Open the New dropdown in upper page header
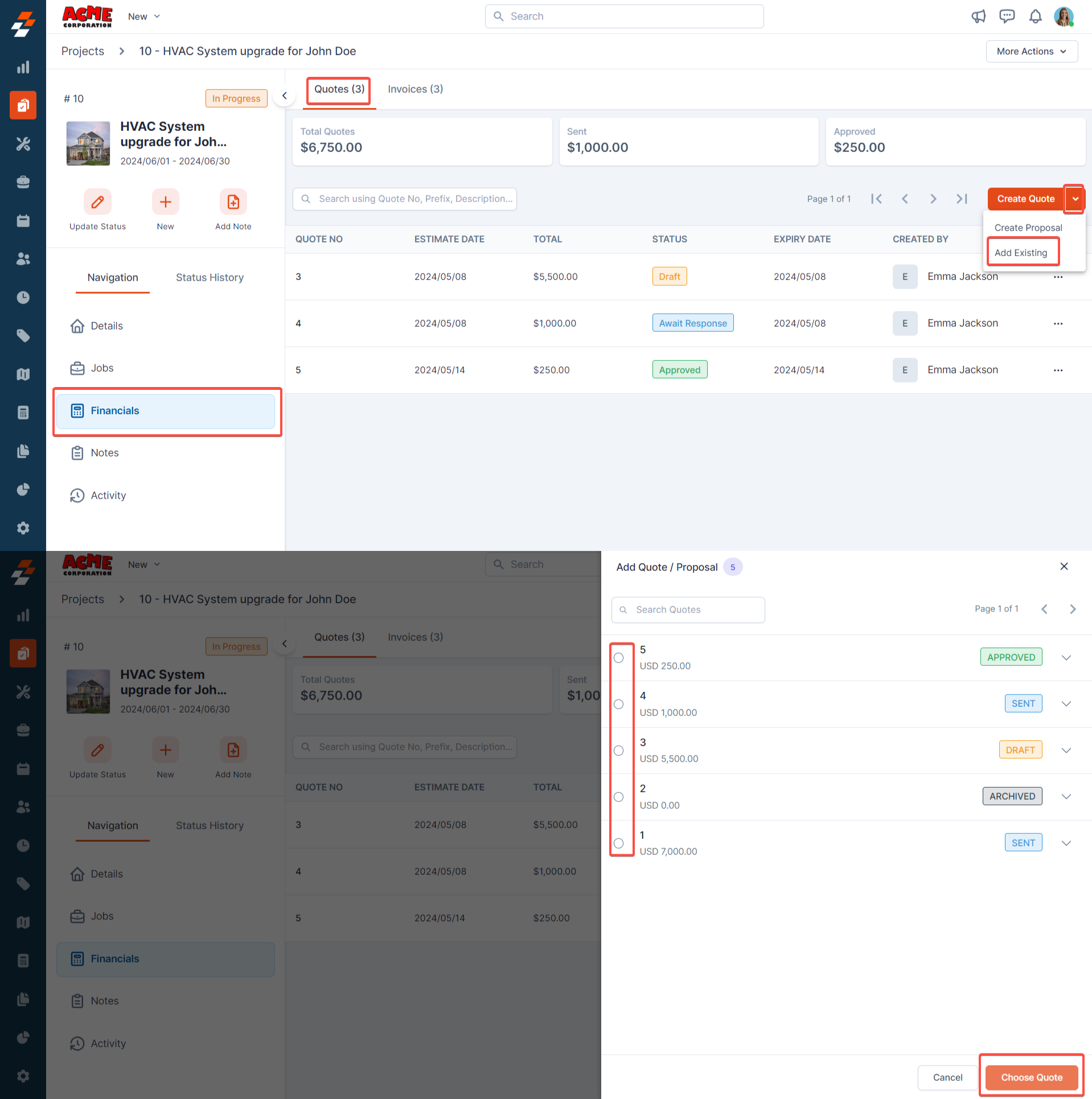Screen dimensions: 1092x1099 (144, 17)
